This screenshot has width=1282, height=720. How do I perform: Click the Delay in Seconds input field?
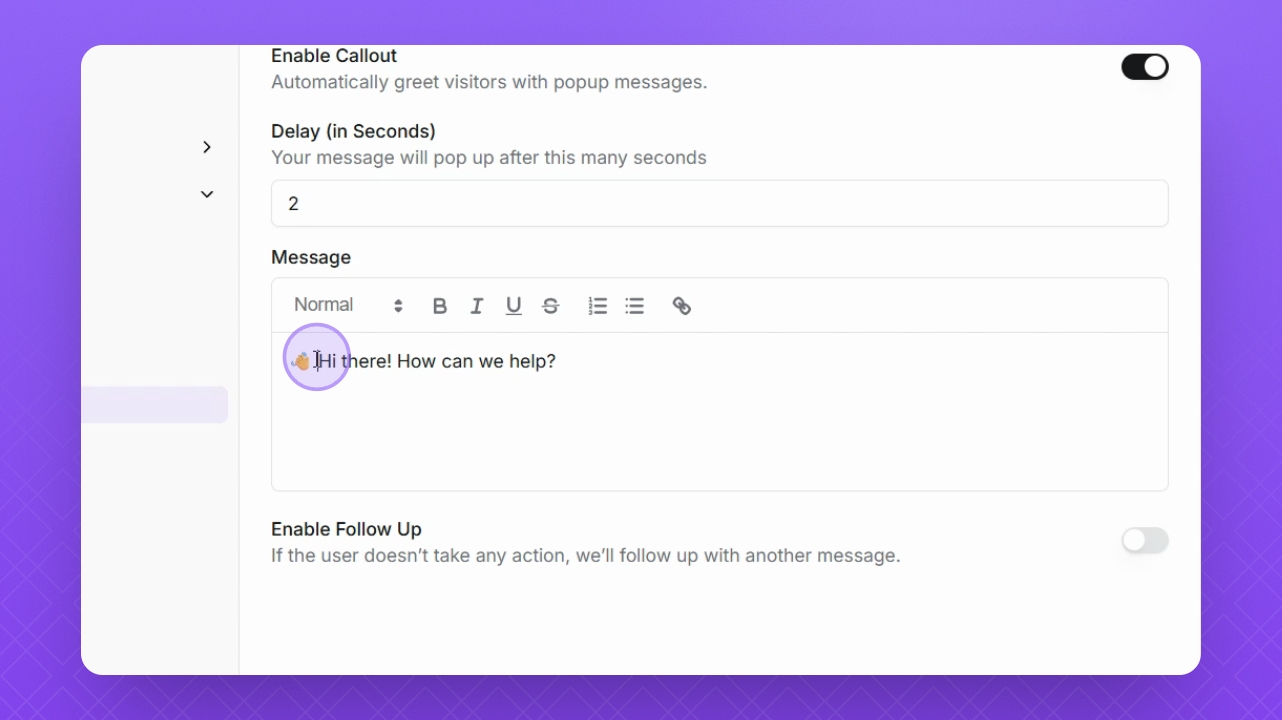click(x=720, y=204)
